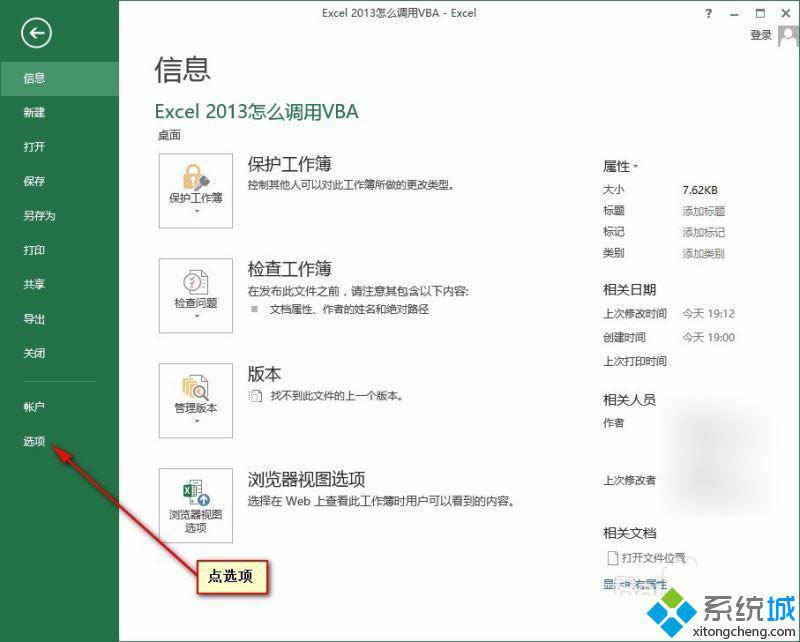Select 新建 in the sidebar
The height and width of the screenshot is (642, 800).
tap(33, 112)
